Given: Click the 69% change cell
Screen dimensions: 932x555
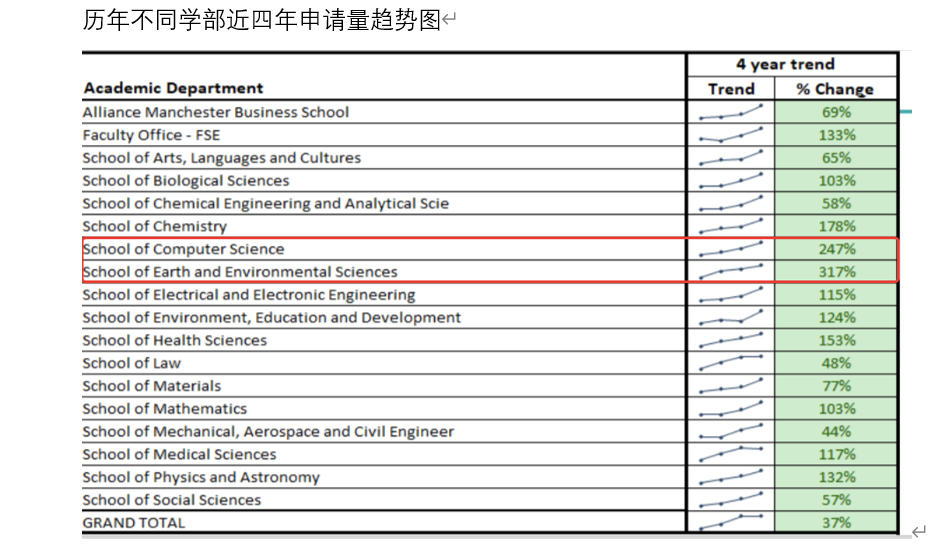Looking at the screenshot, I should click(836, 112).
